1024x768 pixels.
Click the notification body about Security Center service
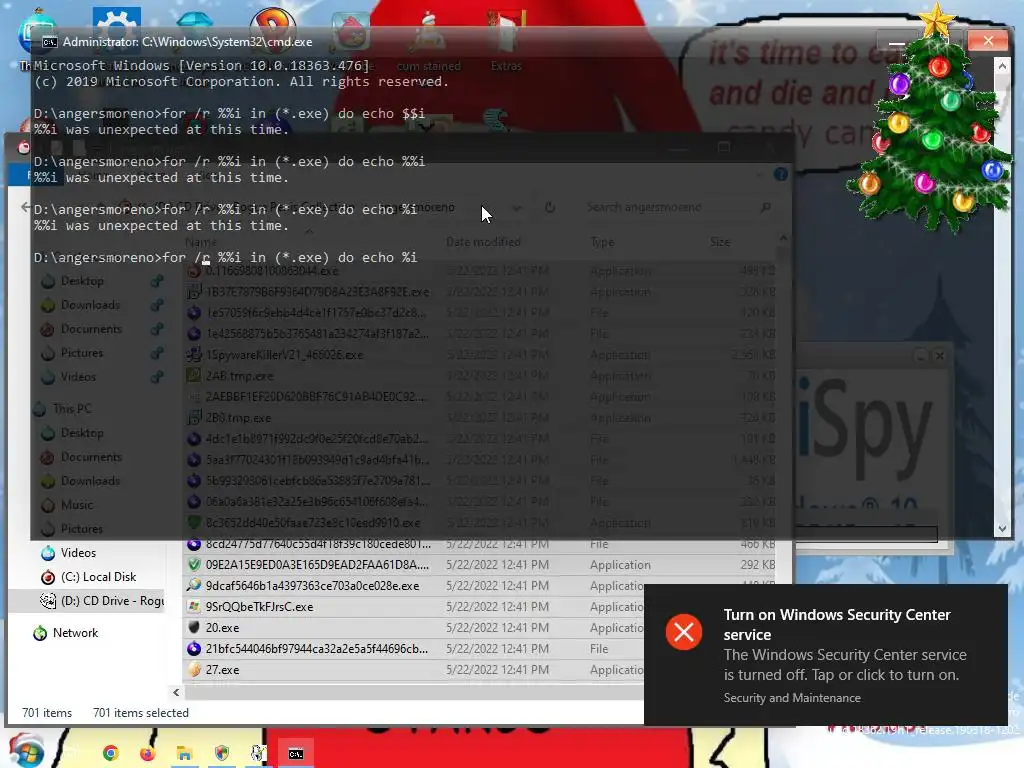[x=844, y=665]
